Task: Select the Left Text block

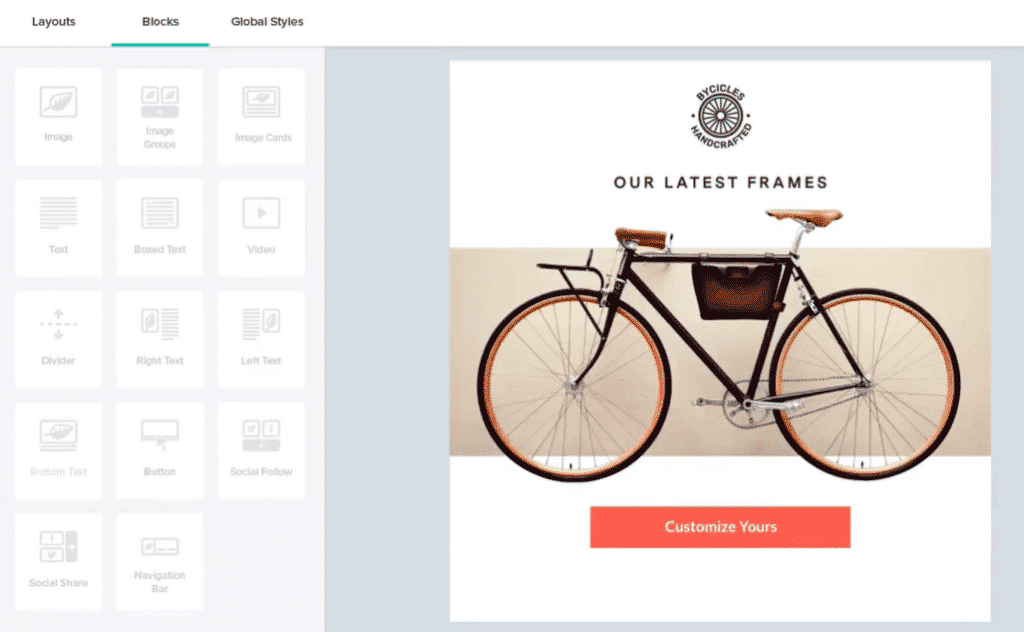Action: [261, 339]
